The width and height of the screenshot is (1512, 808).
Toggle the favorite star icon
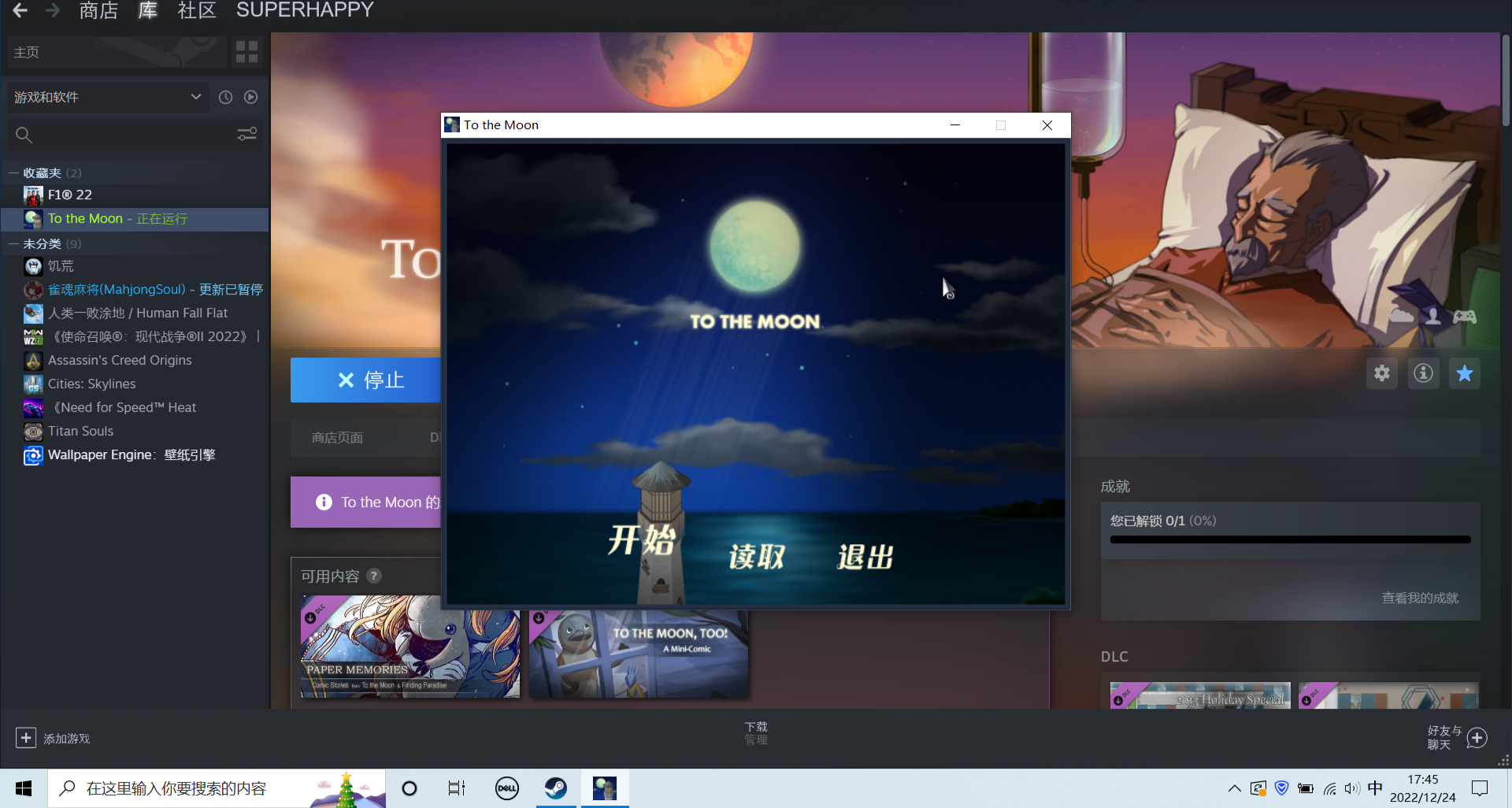[x=1465, y=373]
